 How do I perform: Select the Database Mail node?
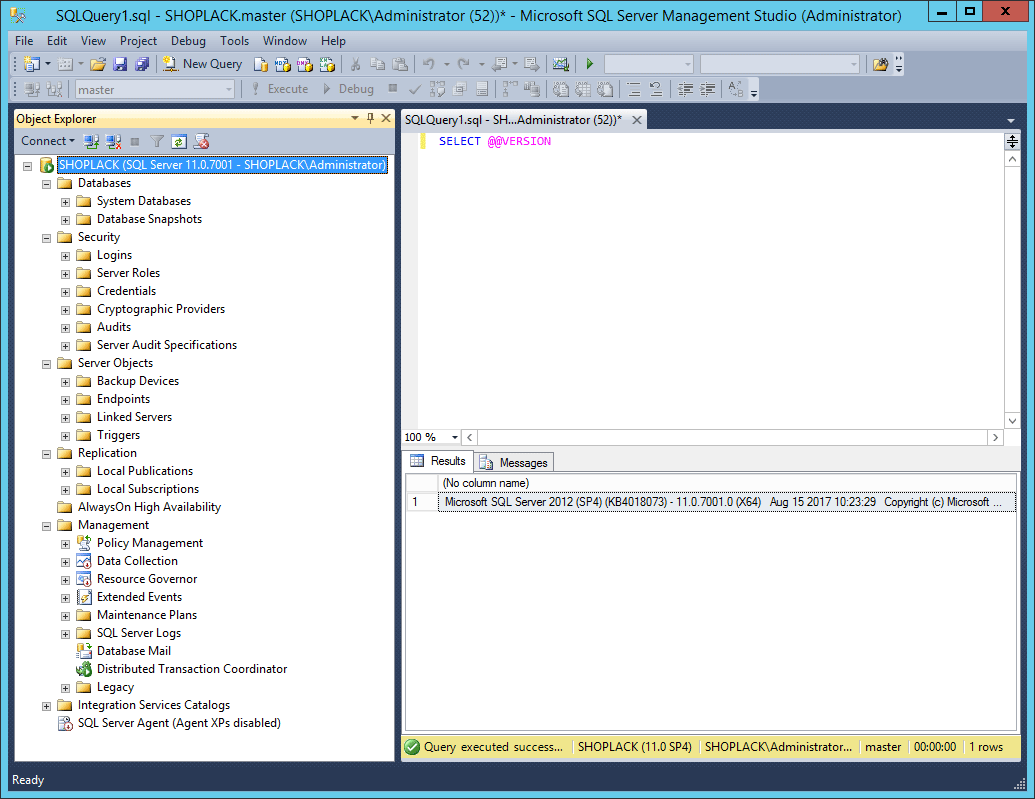pyautogui.click(x=133, y=651)
